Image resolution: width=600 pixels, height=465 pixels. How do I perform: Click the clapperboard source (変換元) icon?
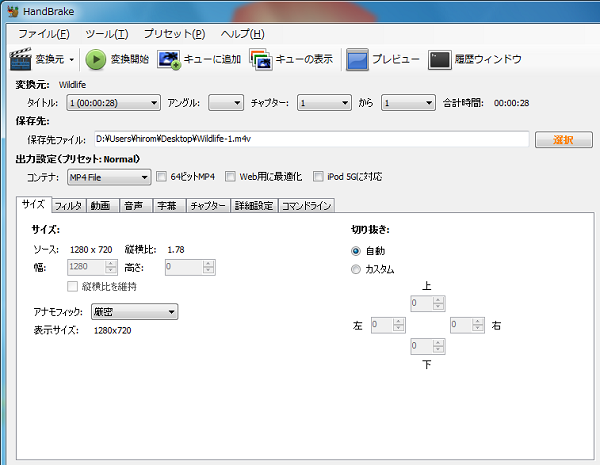pyautogui.click(x=20, y=59)
